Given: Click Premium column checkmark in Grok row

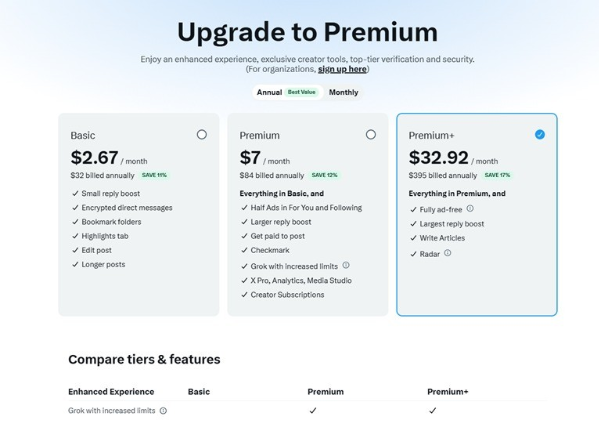Looking at the screenshot, I should (313, 411).
